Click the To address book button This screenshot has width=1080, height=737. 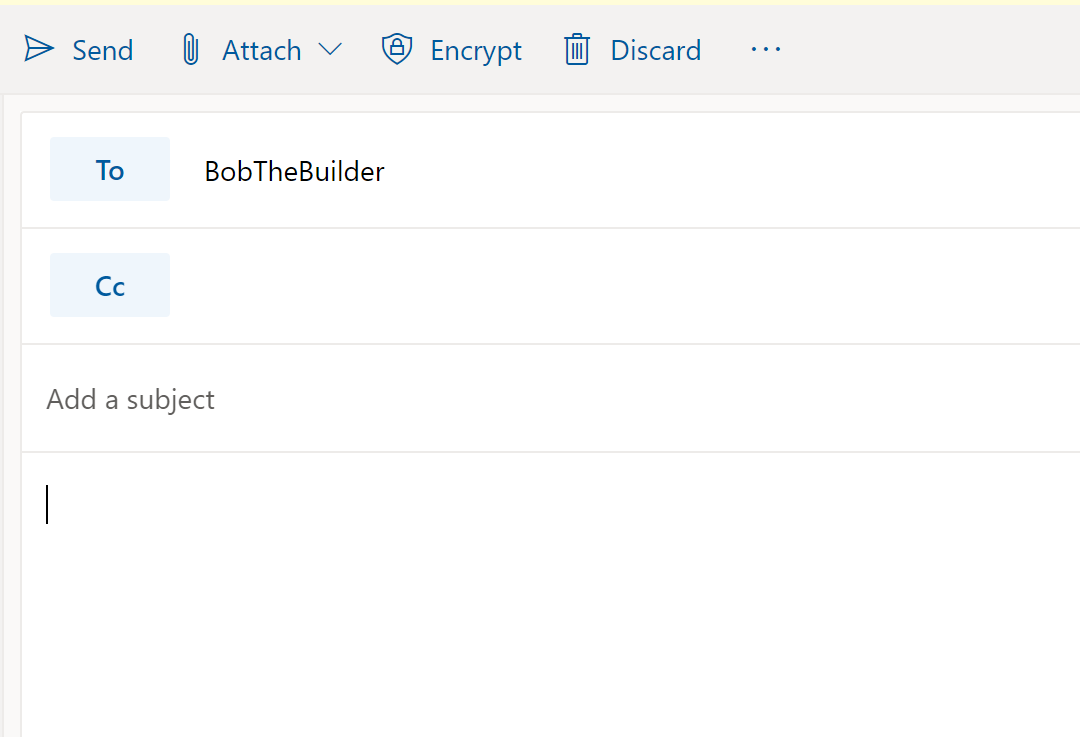pos(109,169)
